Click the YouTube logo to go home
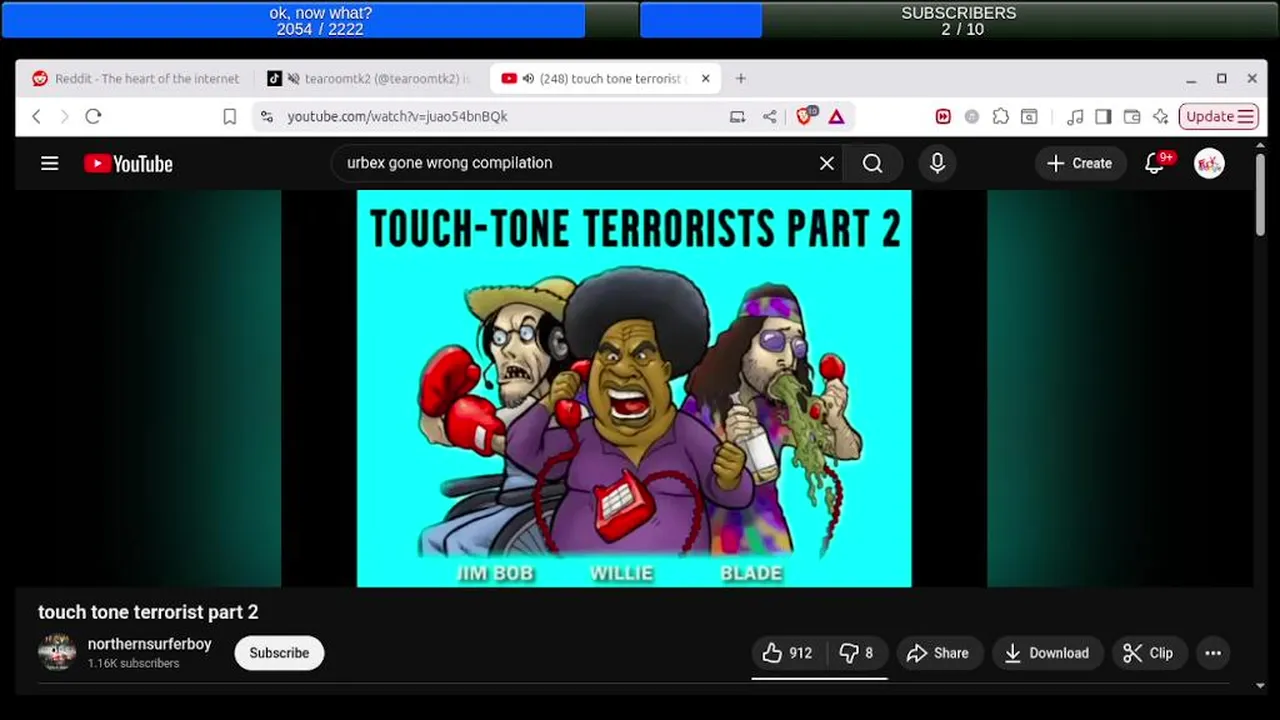Image resolution: width=1280 pixels, height=720 pixels. 128,164
